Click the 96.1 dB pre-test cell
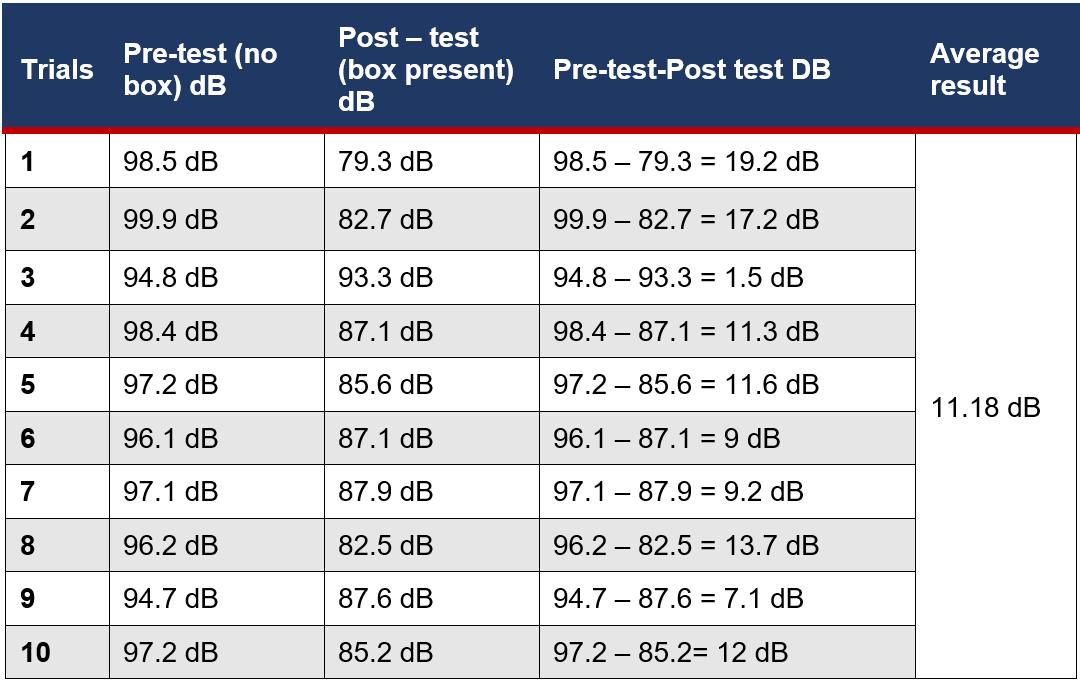Viewport: 1080px width, 681px height. tap(170, 438)
